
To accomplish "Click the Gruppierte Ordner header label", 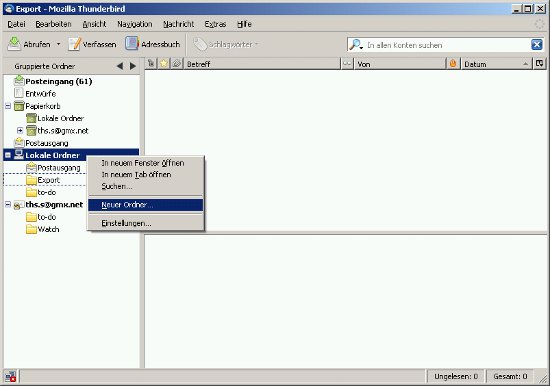I will coord(45,66).
